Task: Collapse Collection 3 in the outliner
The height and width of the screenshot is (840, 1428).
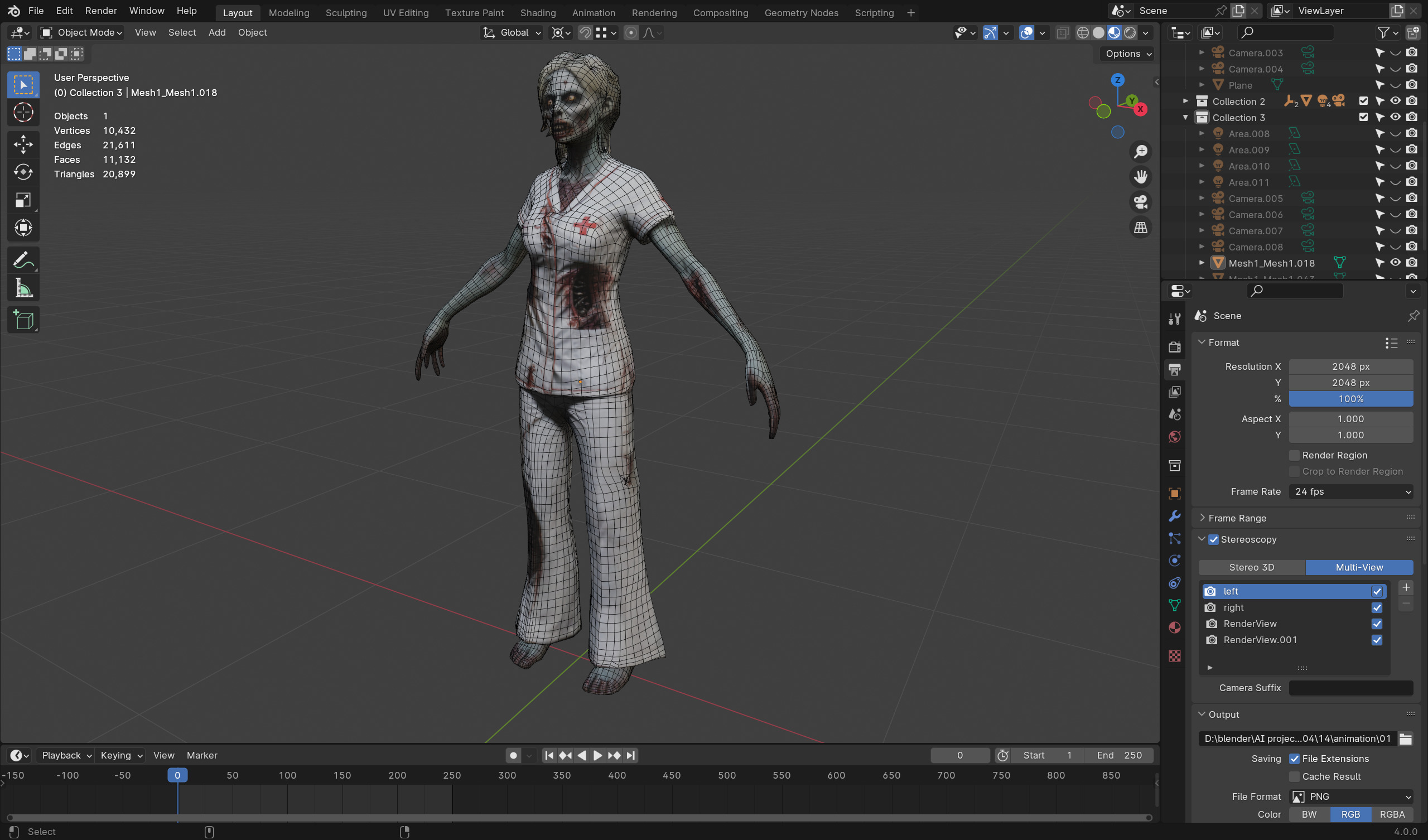Action: [x=1185, y=117]
